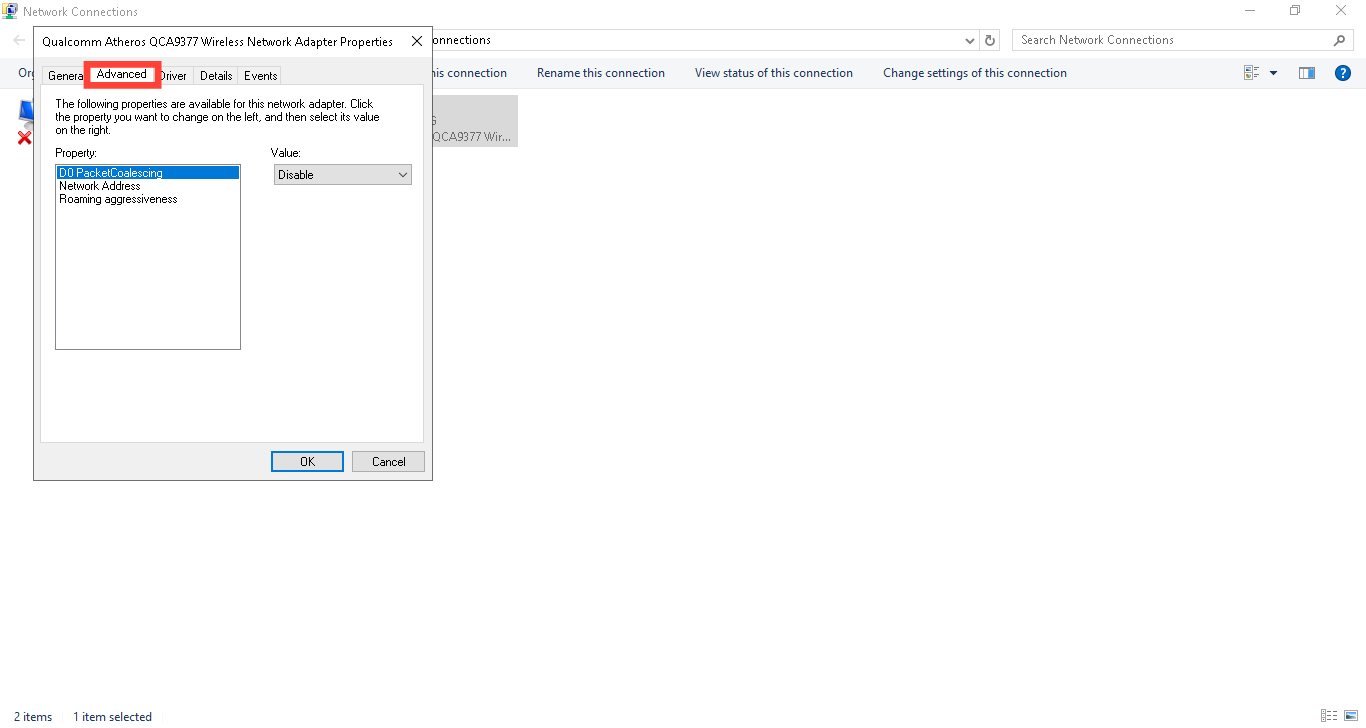Refresh the Network Connections address bar
1366x728 pixels.
pyautogui.click(x=990, y=41)
